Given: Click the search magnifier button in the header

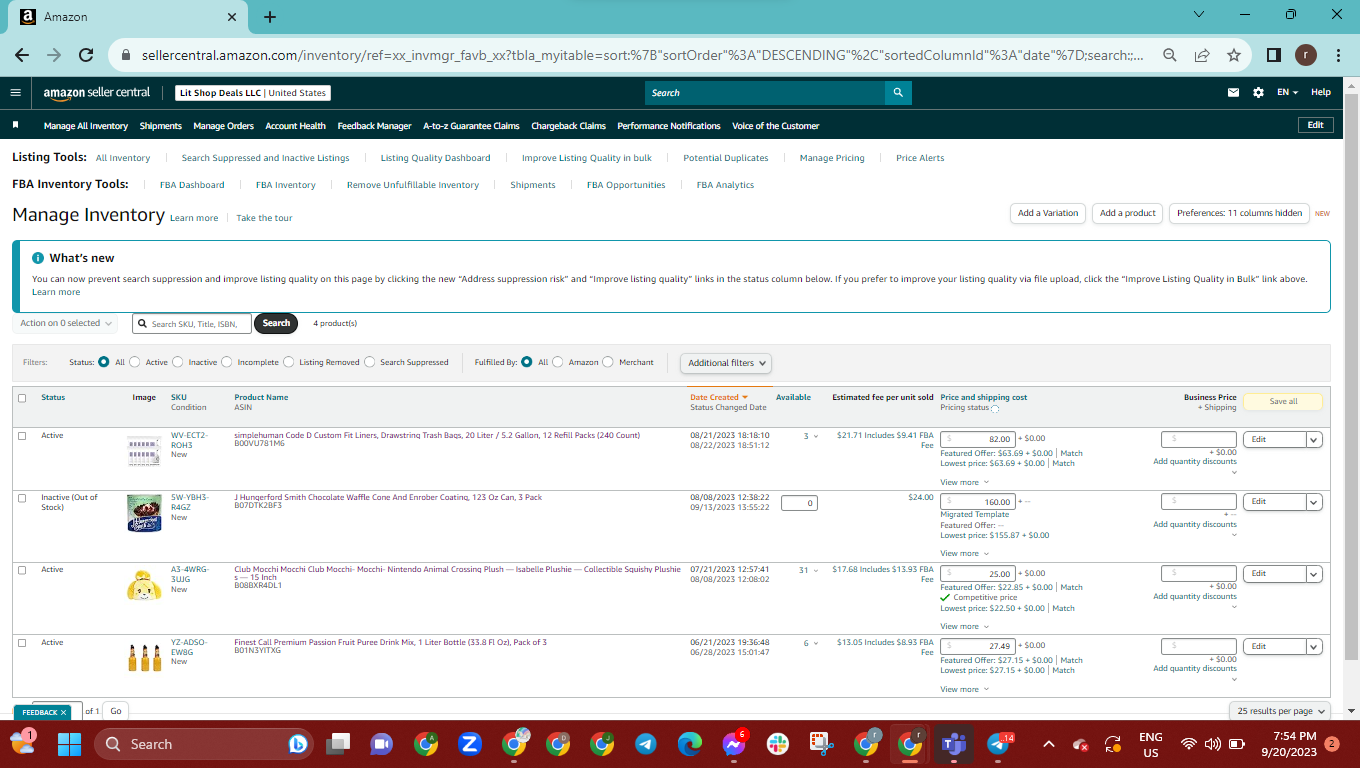Looking at the screenshot, I should 898,93.
